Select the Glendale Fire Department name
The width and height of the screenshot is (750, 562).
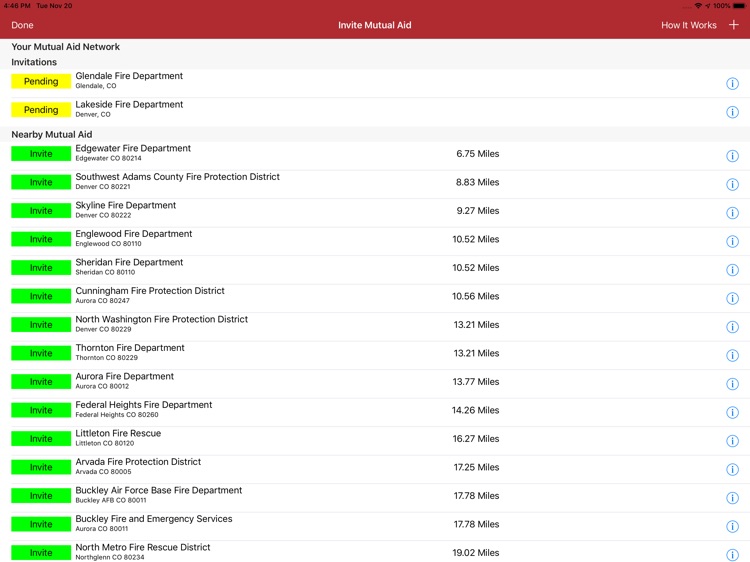[129, 76]
